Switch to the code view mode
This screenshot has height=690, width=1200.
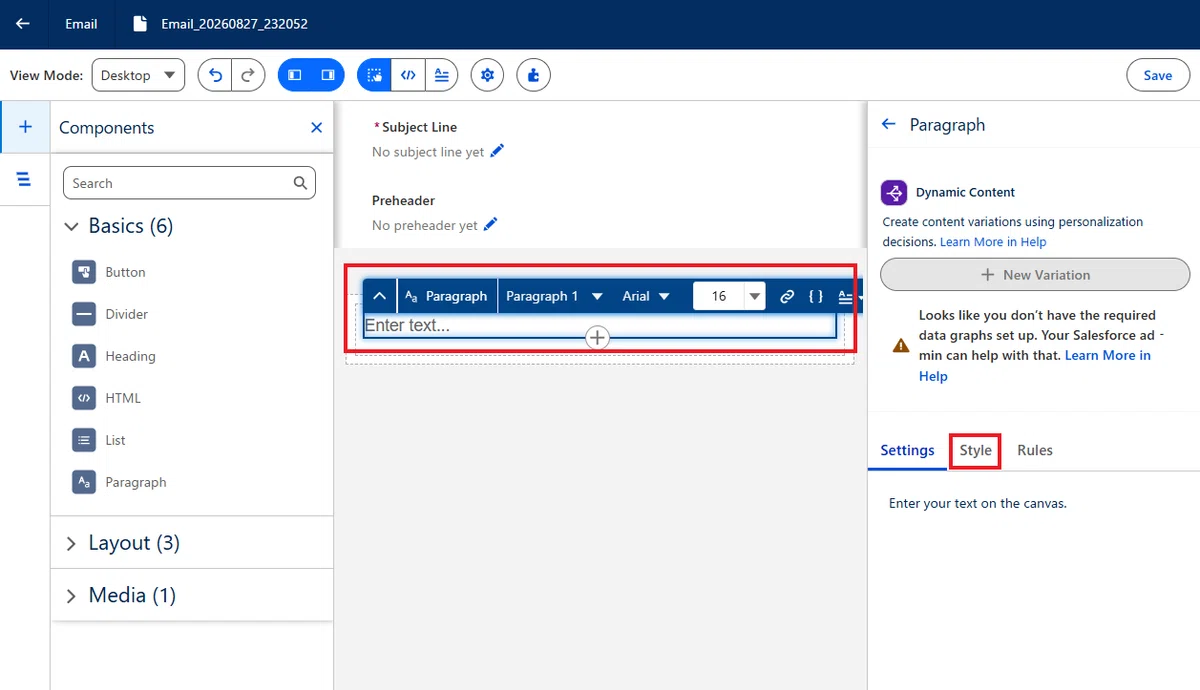(x=408, y=75)
